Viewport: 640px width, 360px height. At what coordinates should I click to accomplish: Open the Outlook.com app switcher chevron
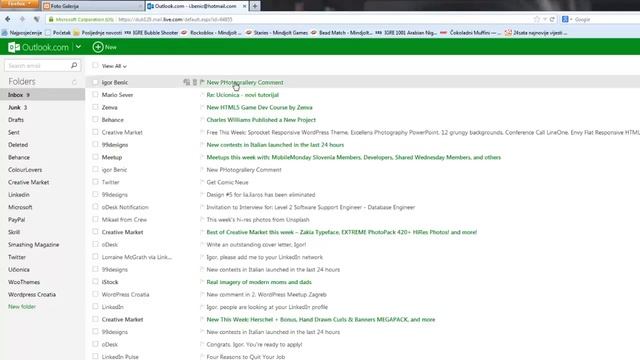click(78, 47)
